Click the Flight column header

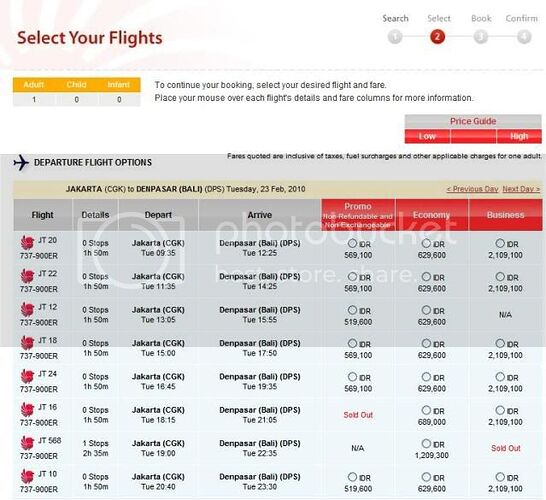tap(42, 215)
